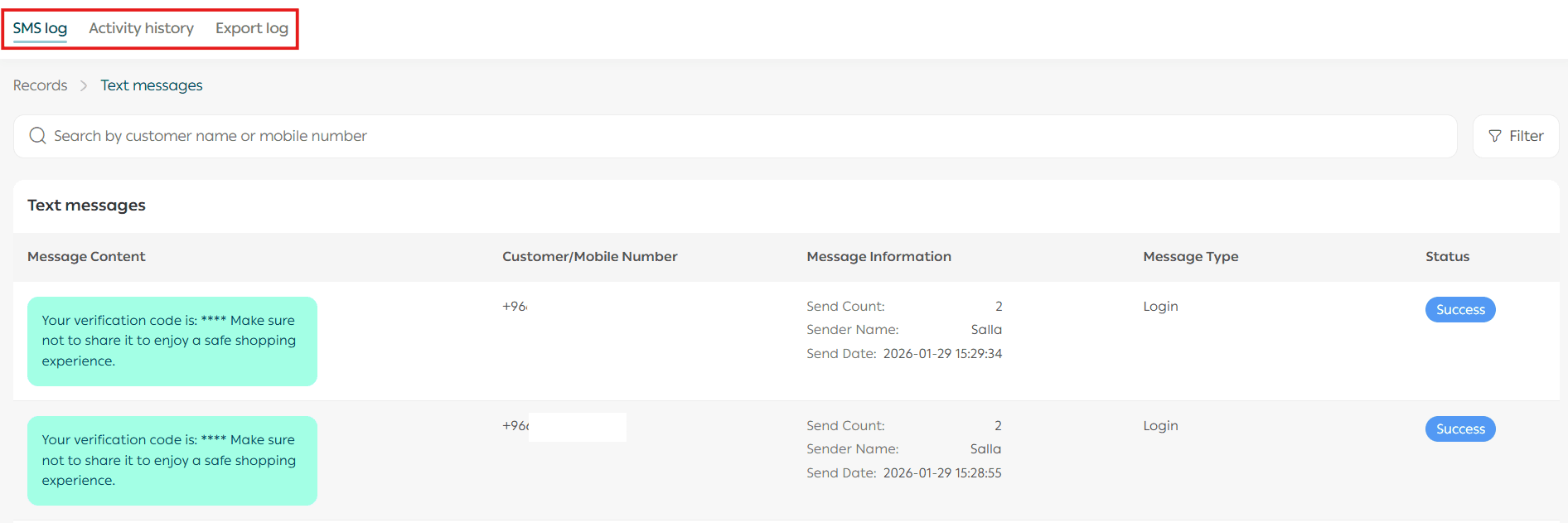Open the SMS log tab
This screenshot has width=1568, height=523.
[x=40, y=28]
